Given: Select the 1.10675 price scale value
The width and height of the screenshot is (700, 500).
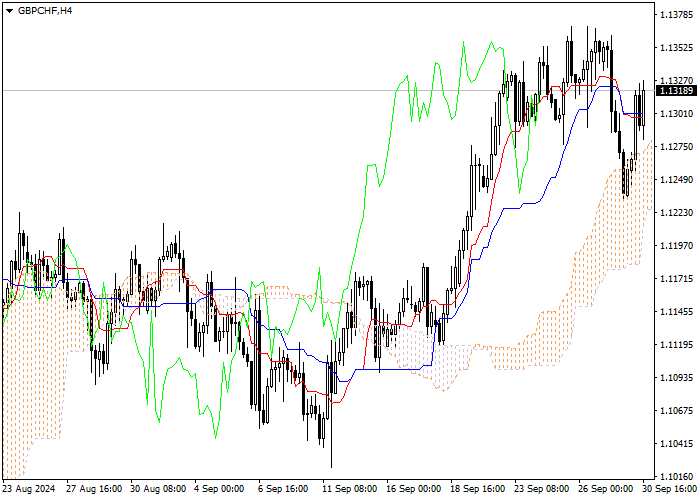Looking at the screenshot, I should pyautogui.click(x=677, y=411).
